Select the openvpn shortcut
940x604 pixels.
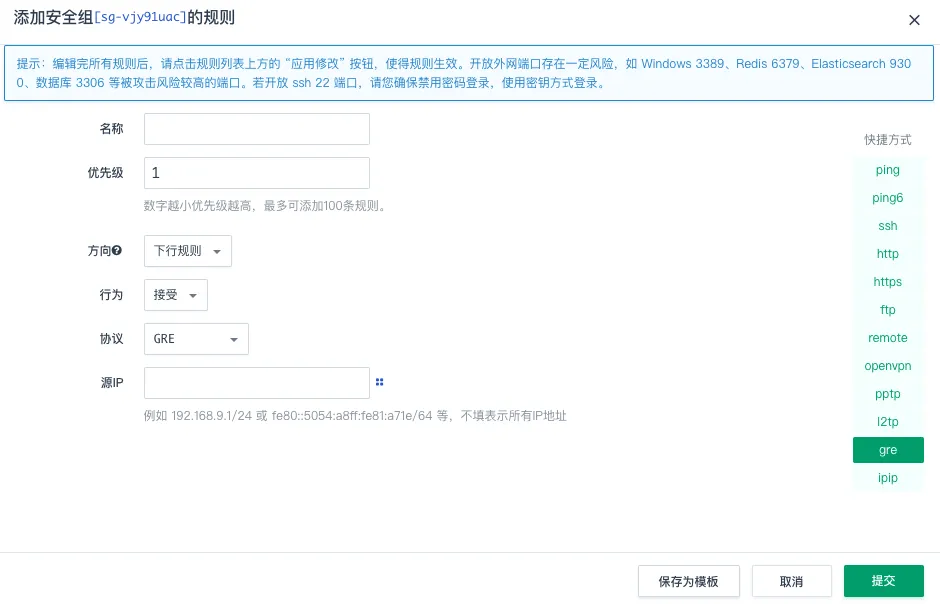[887, 366]
